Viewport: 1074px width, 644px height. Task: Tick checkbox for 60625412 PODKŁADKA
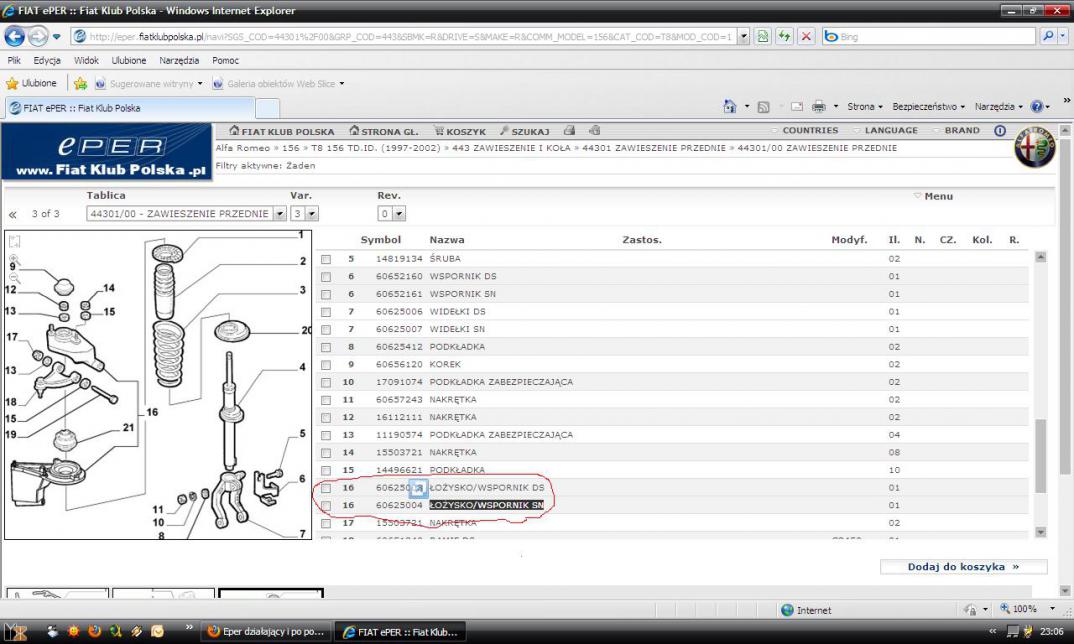[326, 347]
